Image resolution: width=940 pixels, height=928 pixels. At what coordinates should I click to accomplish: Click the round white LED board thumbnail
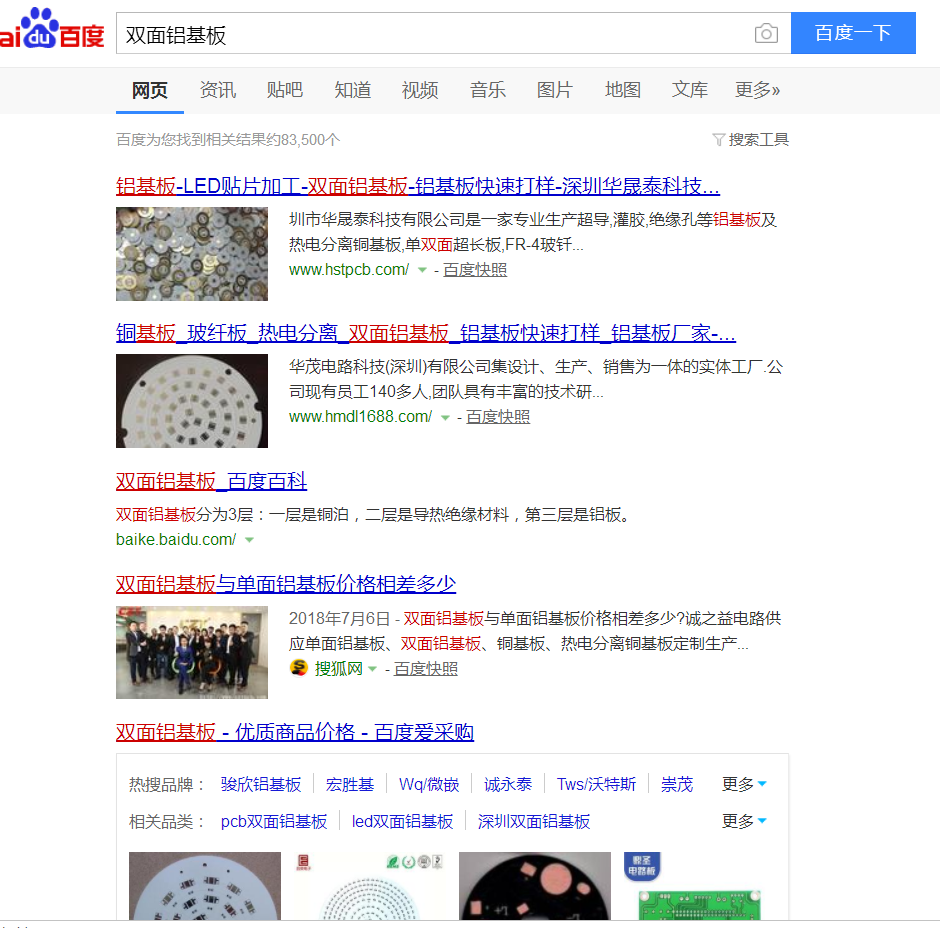[192, 400]
